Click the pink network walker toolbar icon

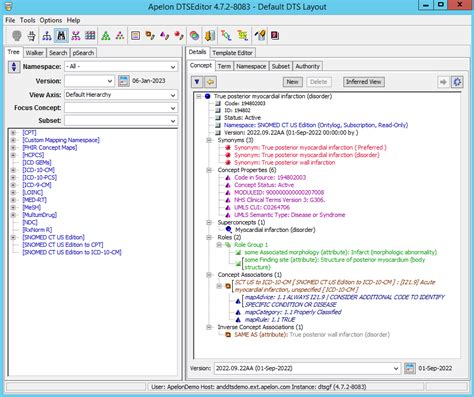click(76, 35)
